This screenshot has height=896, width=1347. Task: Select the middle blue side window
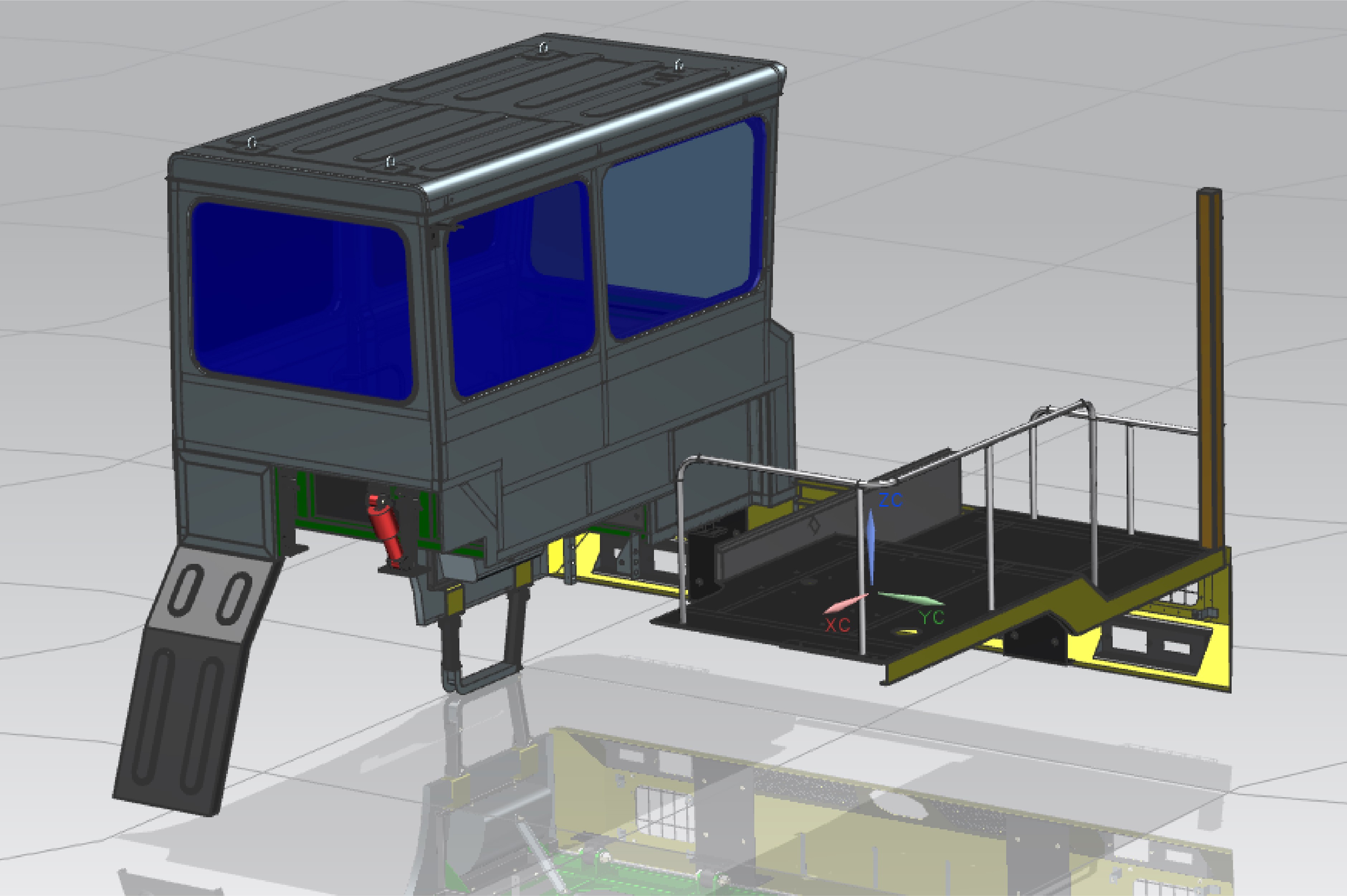pos(520,291)
